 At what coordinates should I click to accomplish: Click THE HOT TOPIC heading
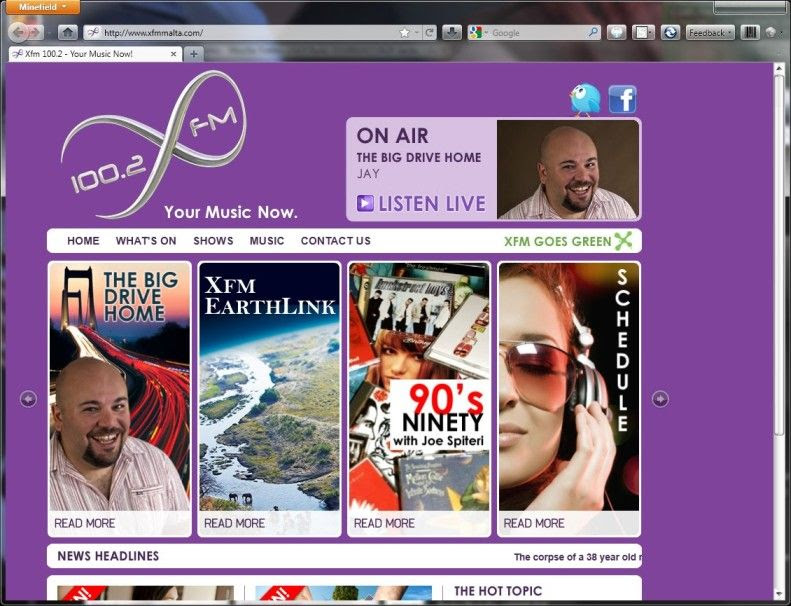(498, 591)
